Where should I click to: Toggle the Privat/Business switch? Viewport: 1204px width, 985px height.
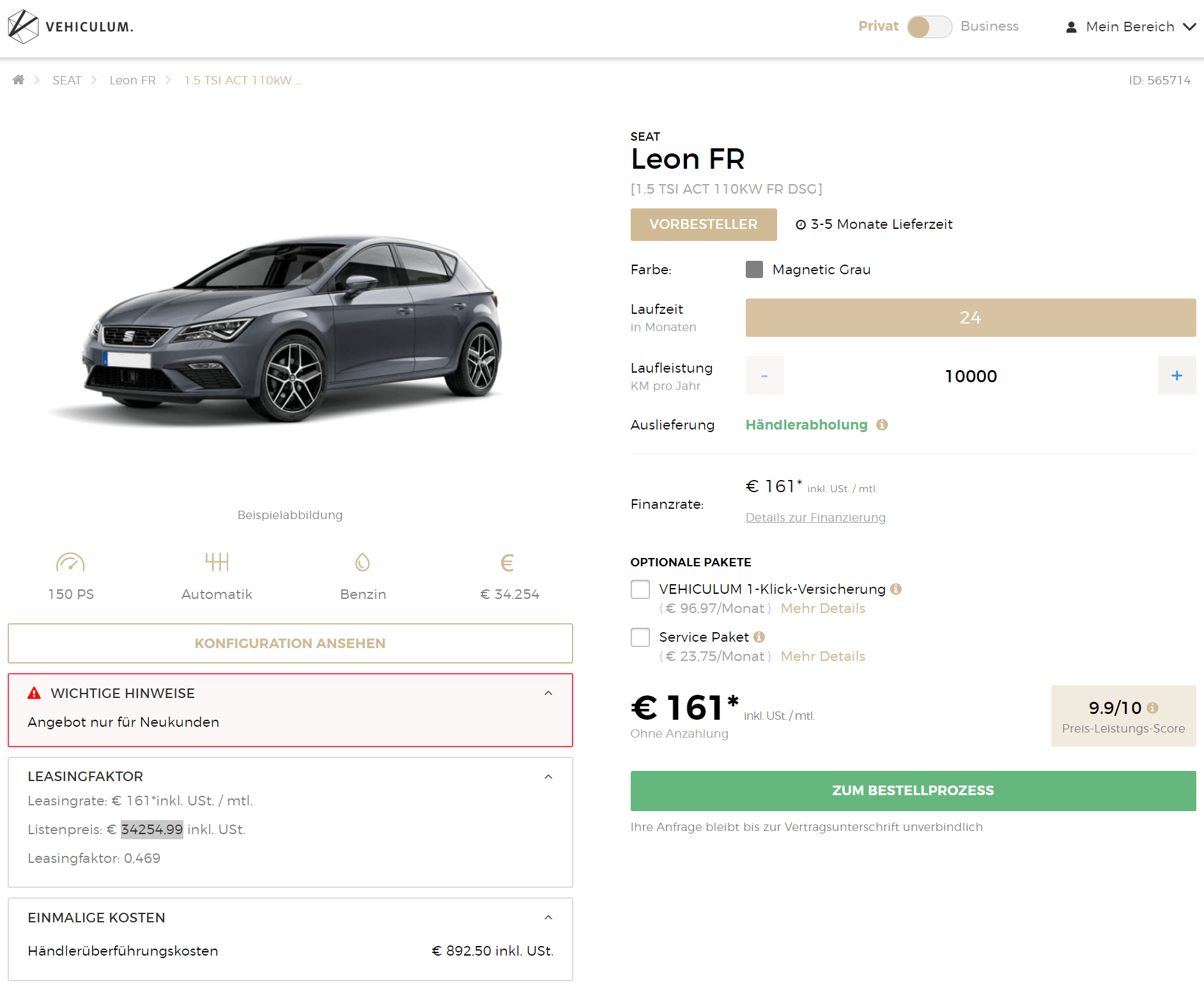click(929, 27)
